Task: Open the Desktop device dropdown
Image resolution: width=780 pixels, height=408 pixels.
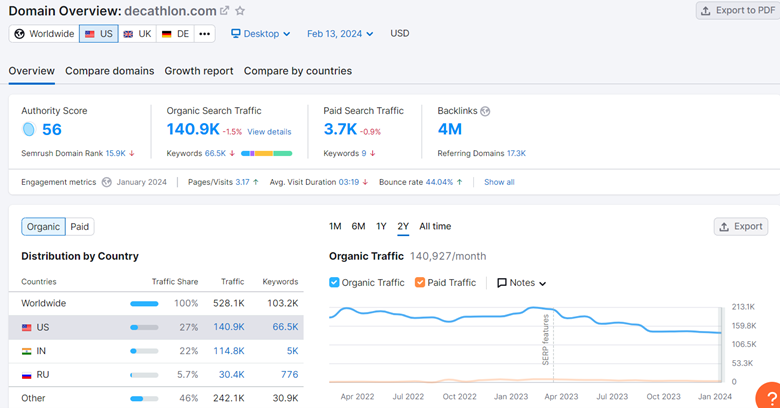Action: click(261, 34)
